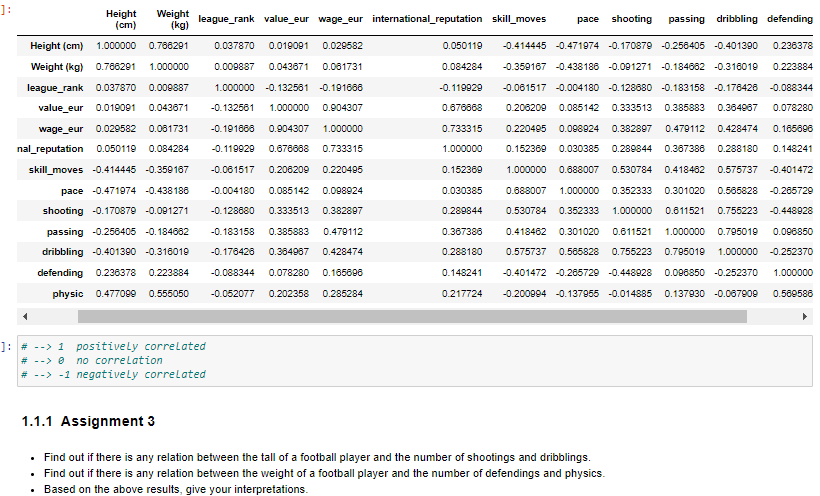Click the 'value_eur' row label
The height and width of the screenshot is (496, 820).
tap(61, 108)
